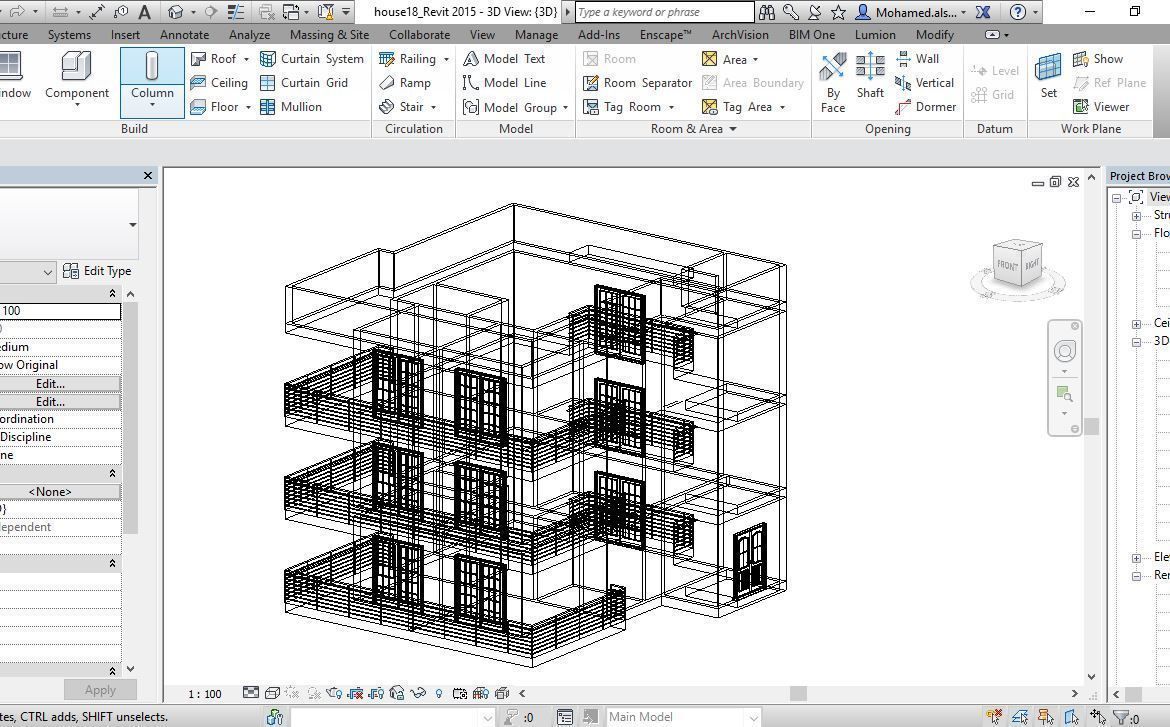Click the Vertical opening tool
The width and height of the screenshot is (1170, 727).
pyautogui.click(x=925, y=83)
